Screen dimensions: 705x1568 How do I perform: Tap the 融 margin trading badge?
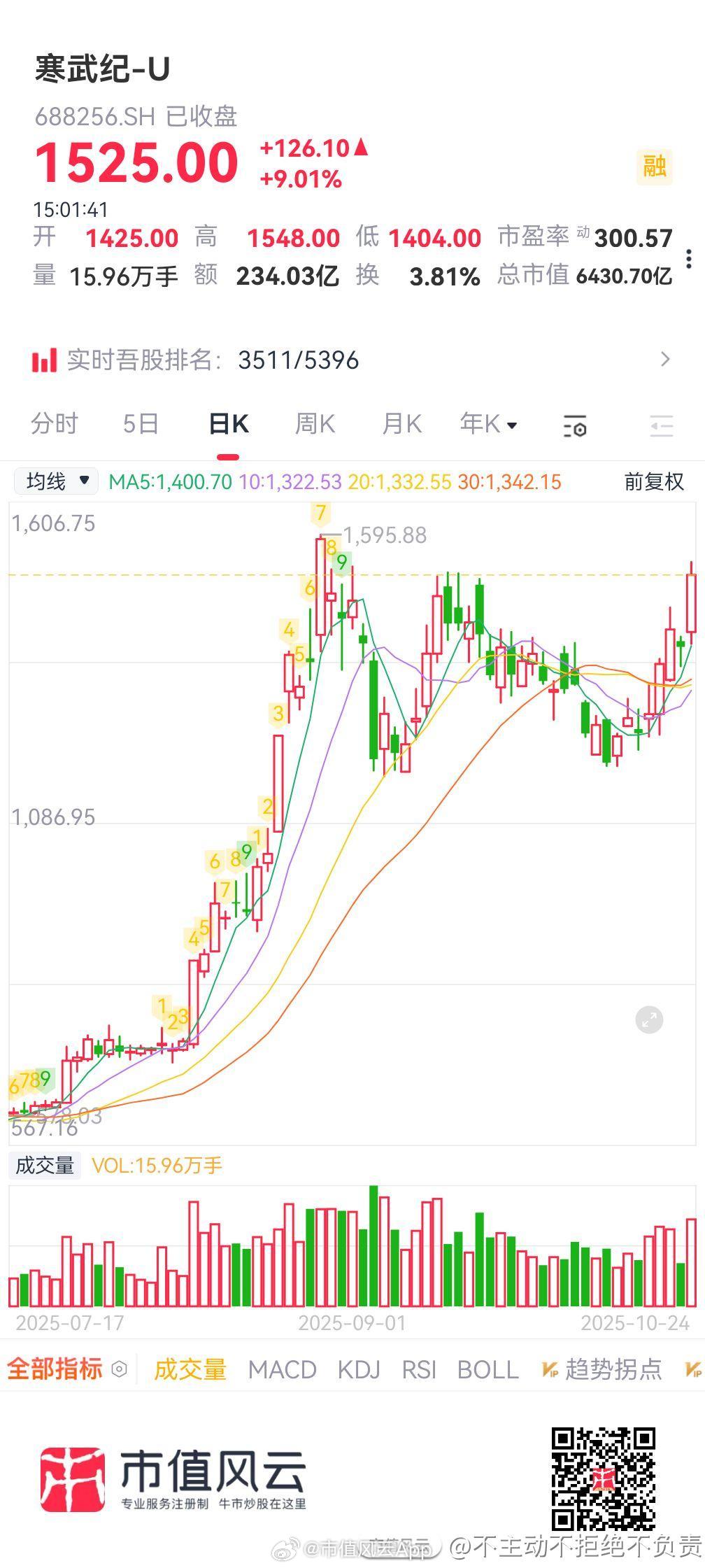[x=654, y=167]
